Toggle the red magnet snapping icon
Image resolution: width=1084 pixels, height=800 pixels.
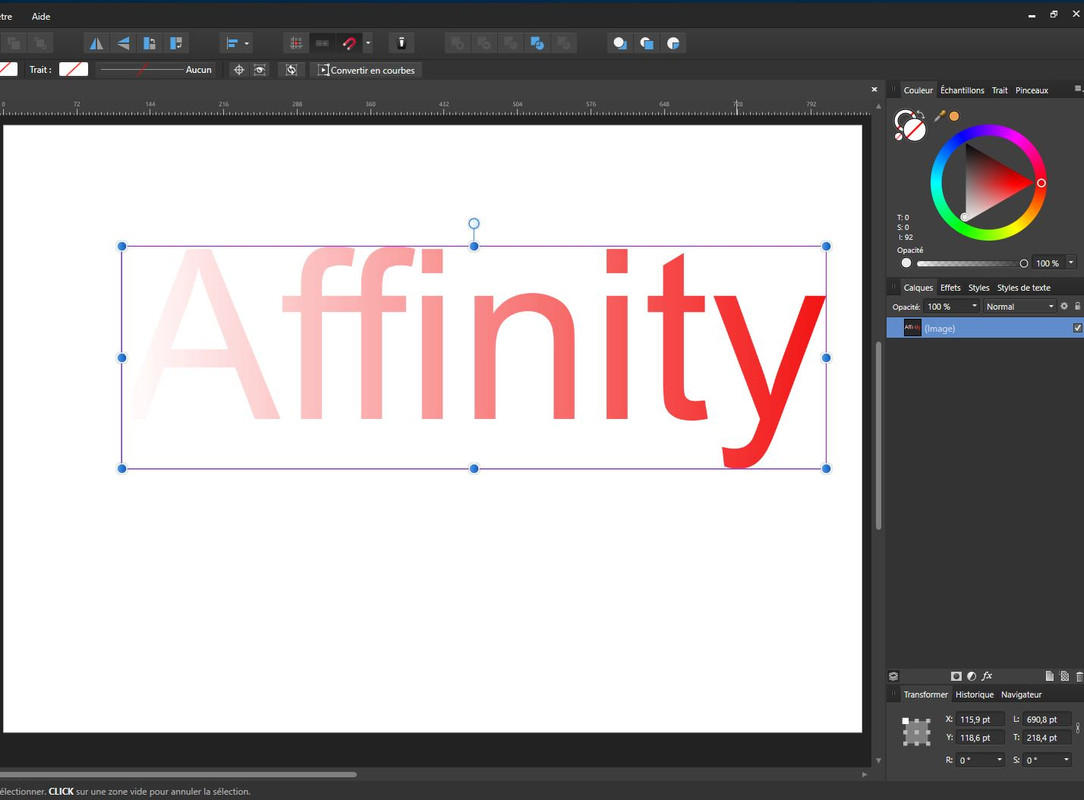coord(349,44)
